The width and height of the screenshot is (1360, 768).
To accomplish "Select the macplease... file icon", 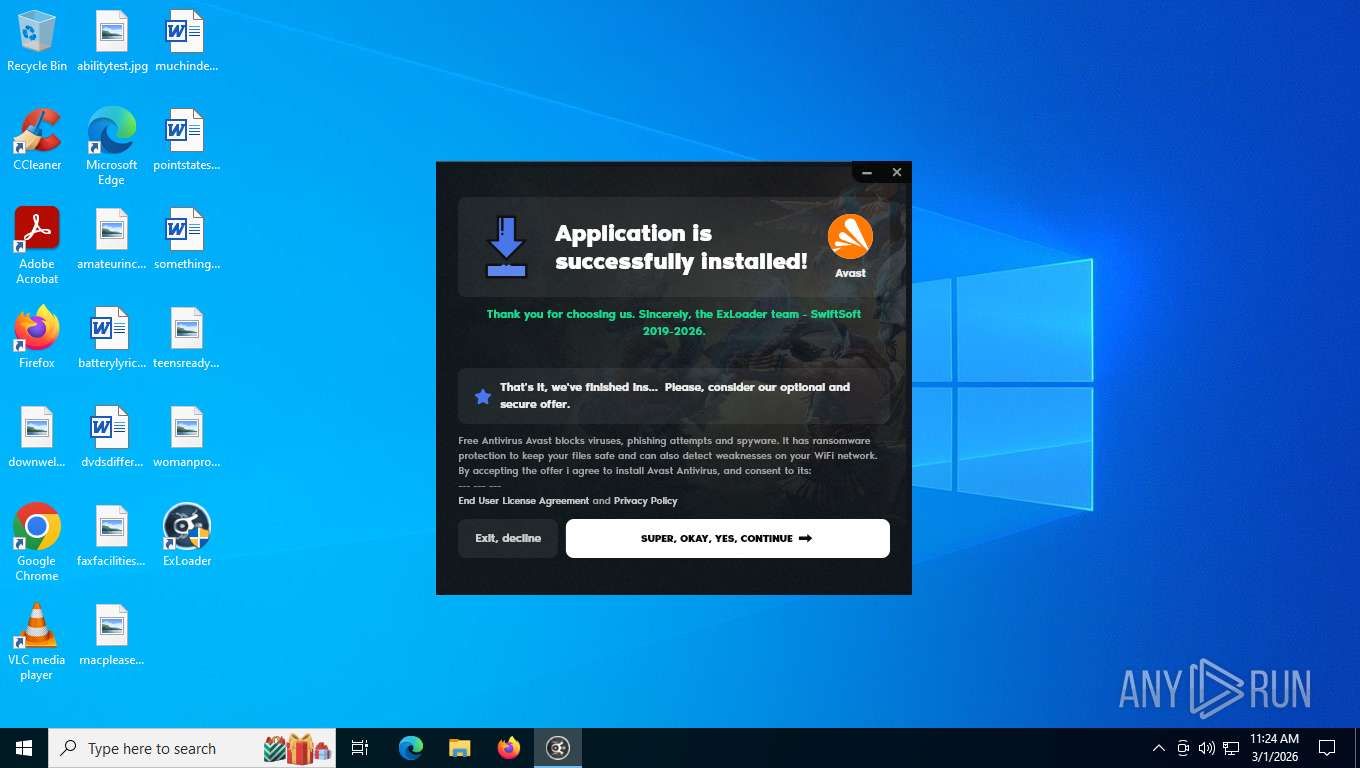I will tap(112, 635).
